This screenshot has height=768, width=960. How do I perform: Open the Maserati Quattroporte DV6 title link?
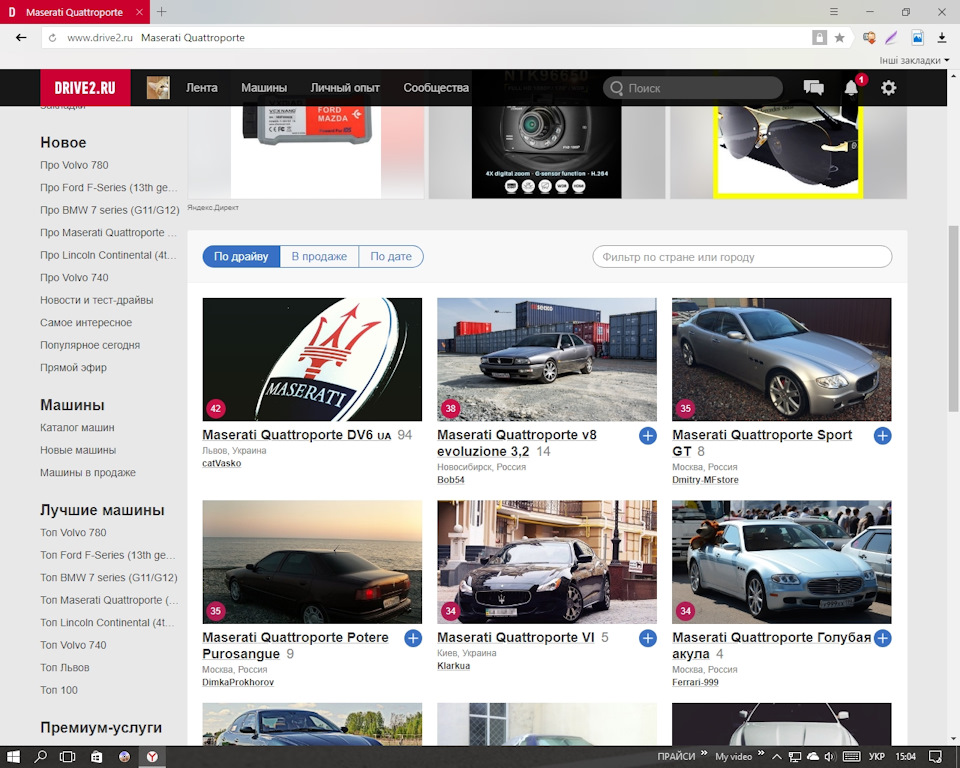click(296, 435)
